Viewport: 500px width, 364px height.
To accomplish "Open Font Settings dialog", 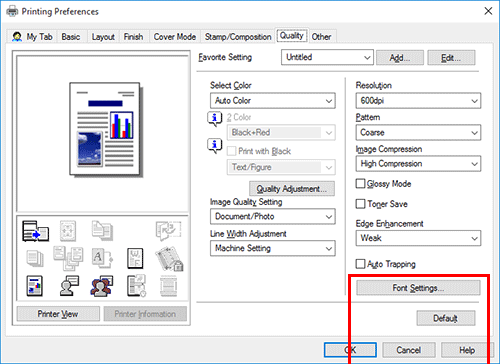I will point(418,288).
